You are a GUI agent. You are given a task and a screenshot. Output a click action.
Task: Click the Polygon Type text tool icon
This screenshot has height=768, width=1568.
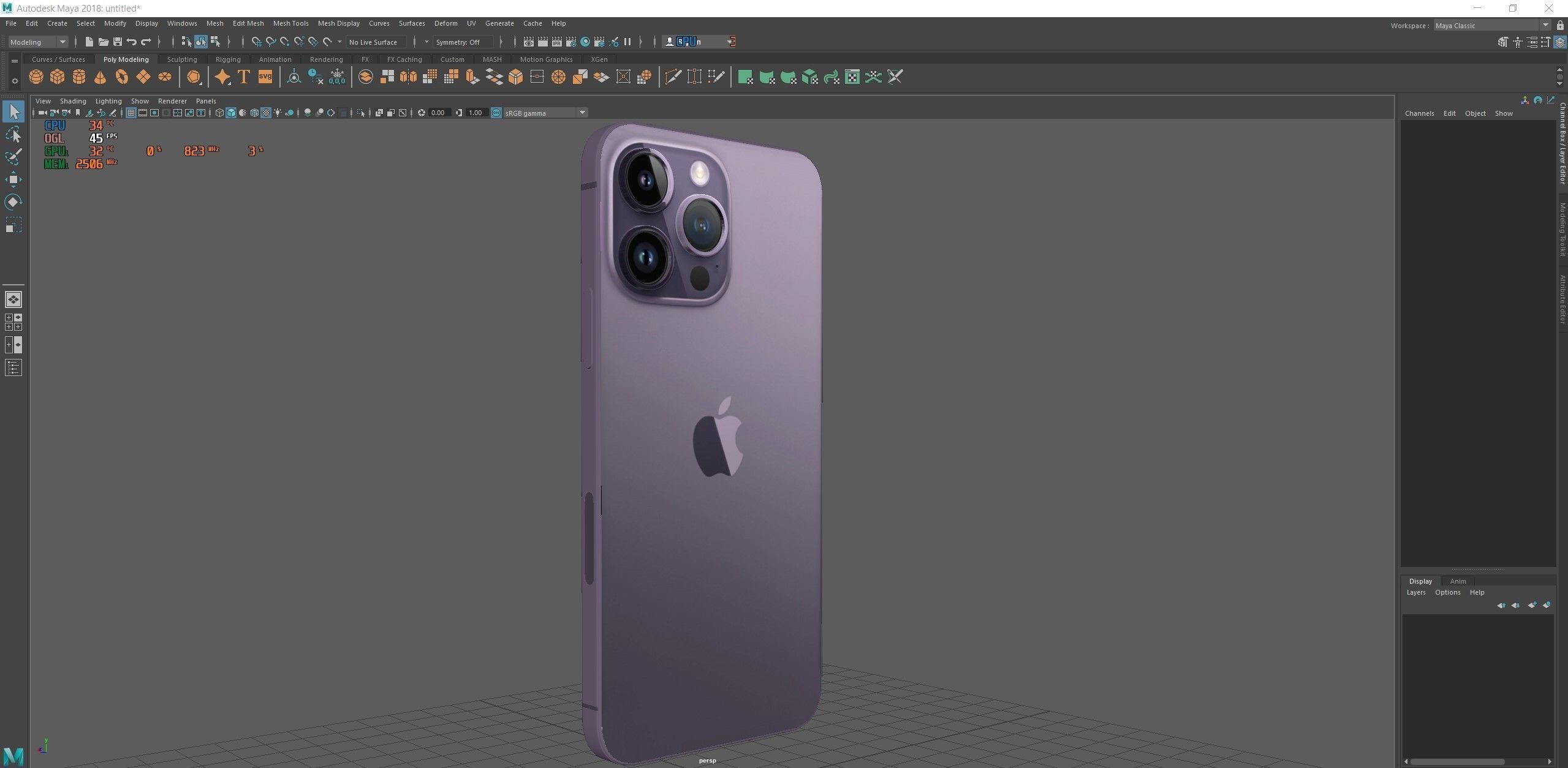pos(244,77)
